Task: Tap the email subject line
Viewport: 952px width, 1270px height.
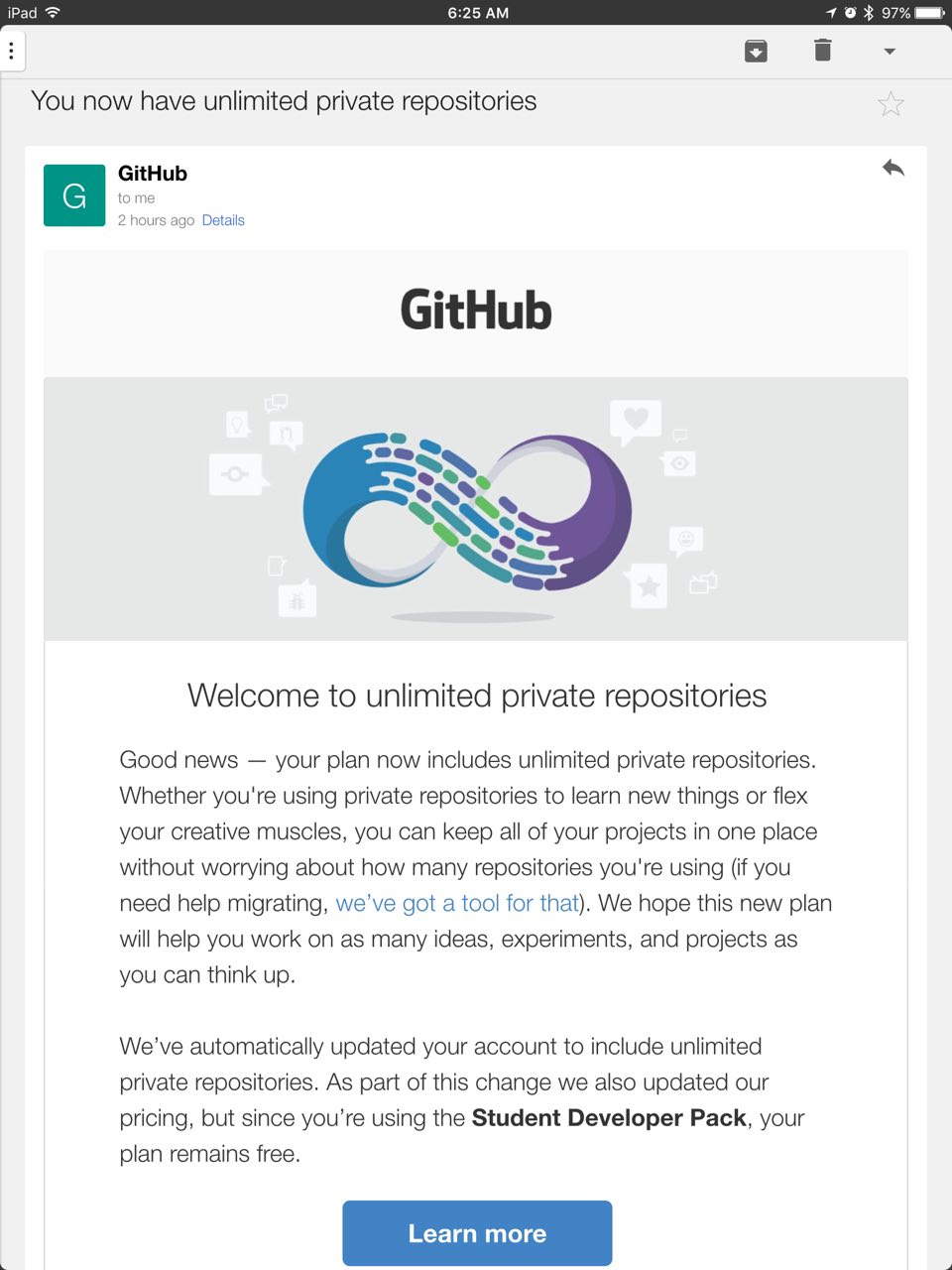Action: point(284,101)
